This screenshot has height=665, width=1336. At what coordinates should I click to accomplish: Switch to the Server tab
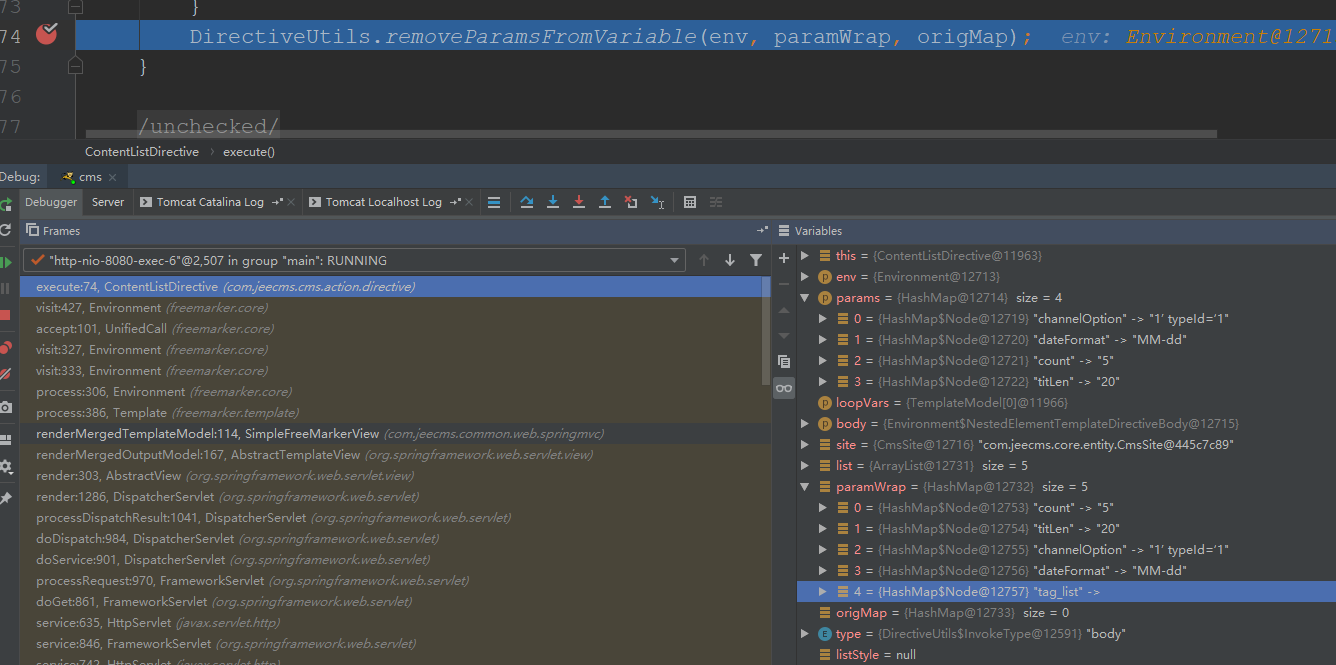click(x=108, y=202)
